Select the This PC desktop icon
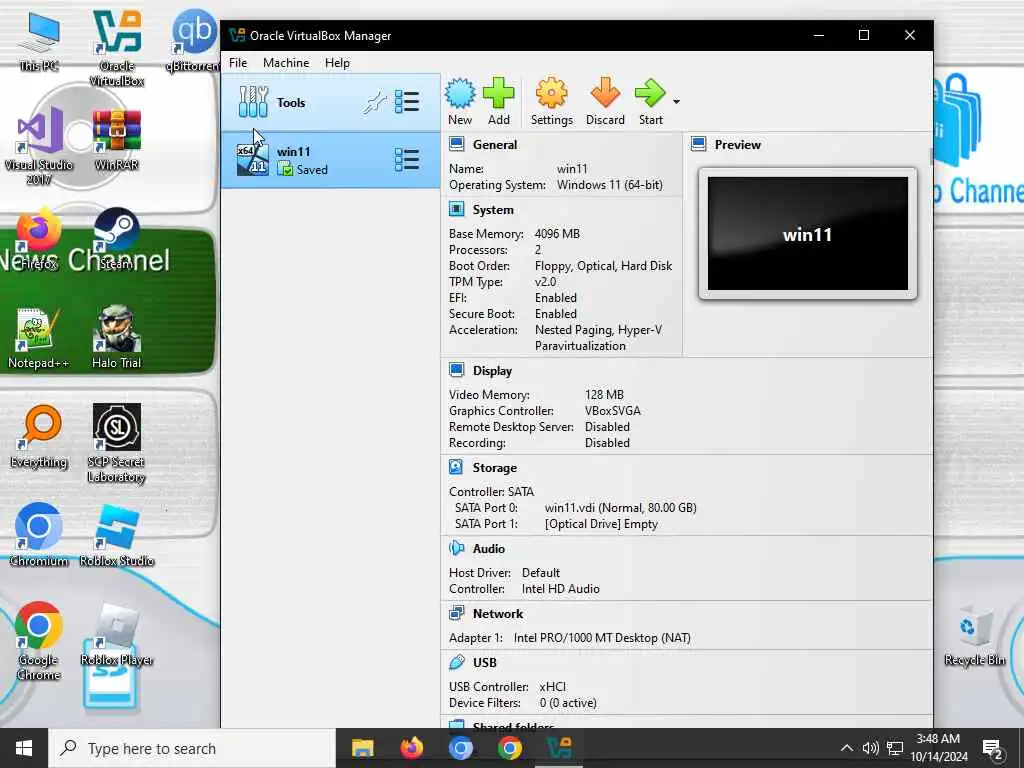 point(39,40)
